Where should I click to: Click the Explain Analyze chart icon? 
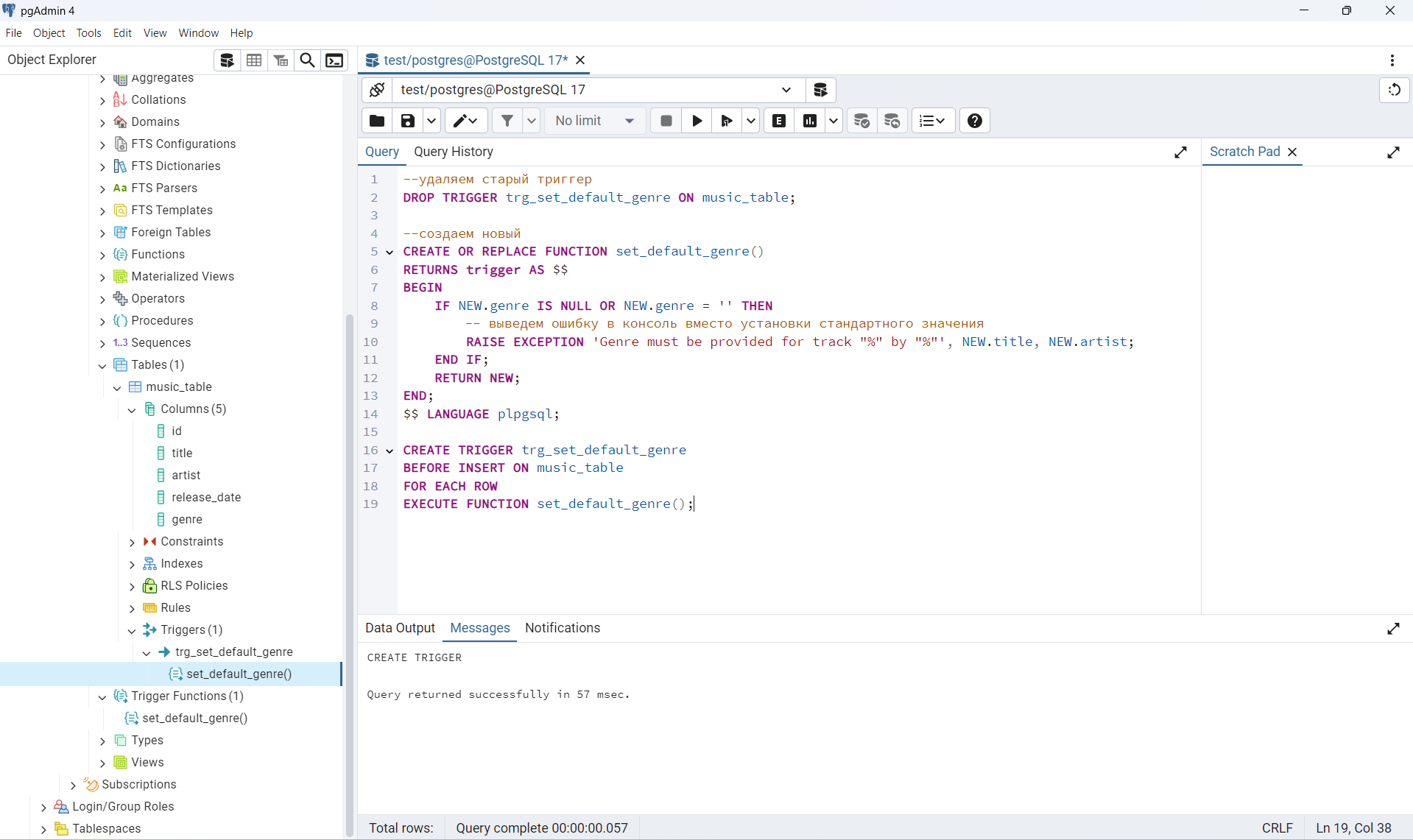click(809, 121)
